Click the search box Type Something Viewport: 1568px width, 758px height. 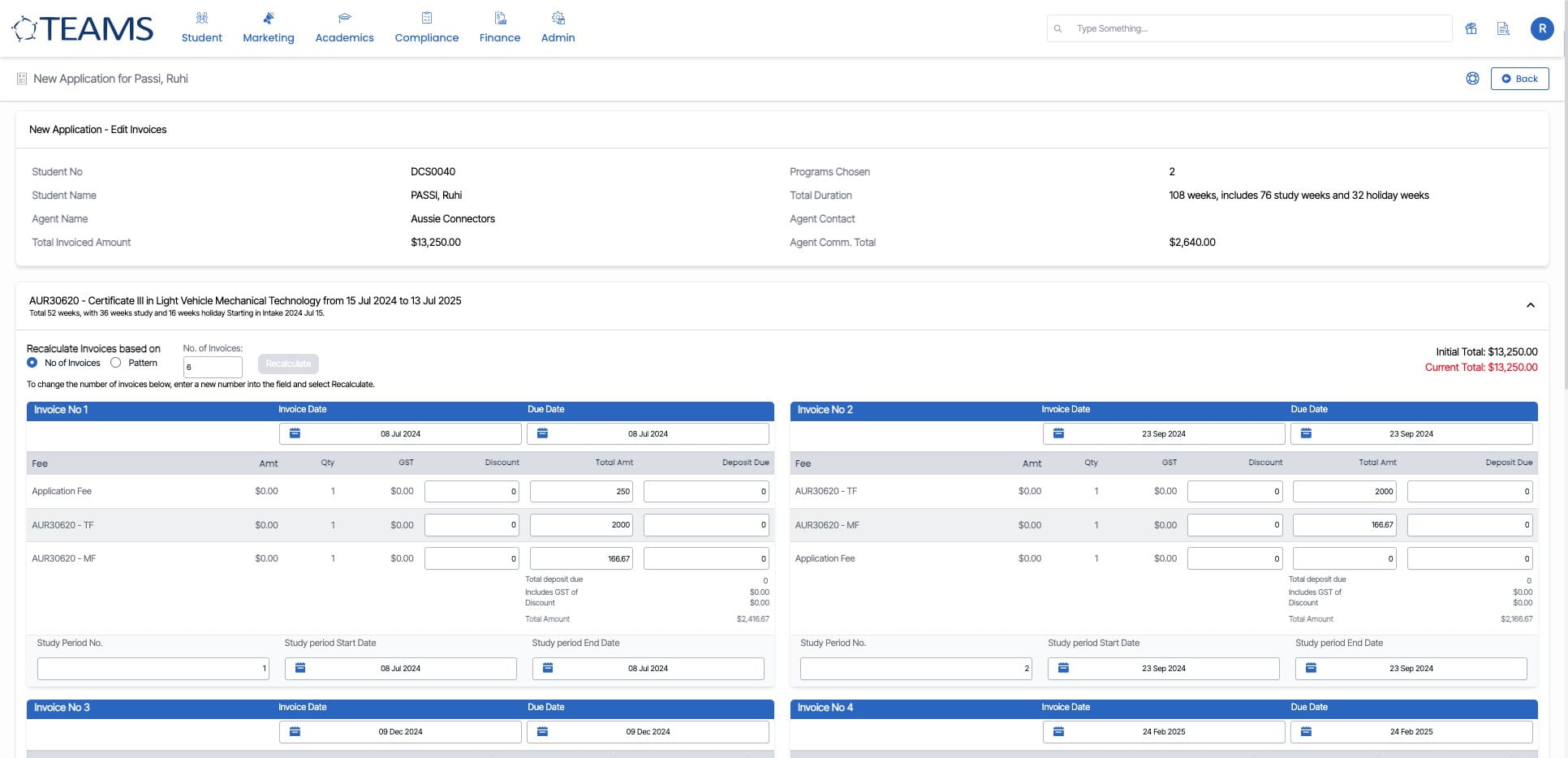click(x=1249, y=28)
